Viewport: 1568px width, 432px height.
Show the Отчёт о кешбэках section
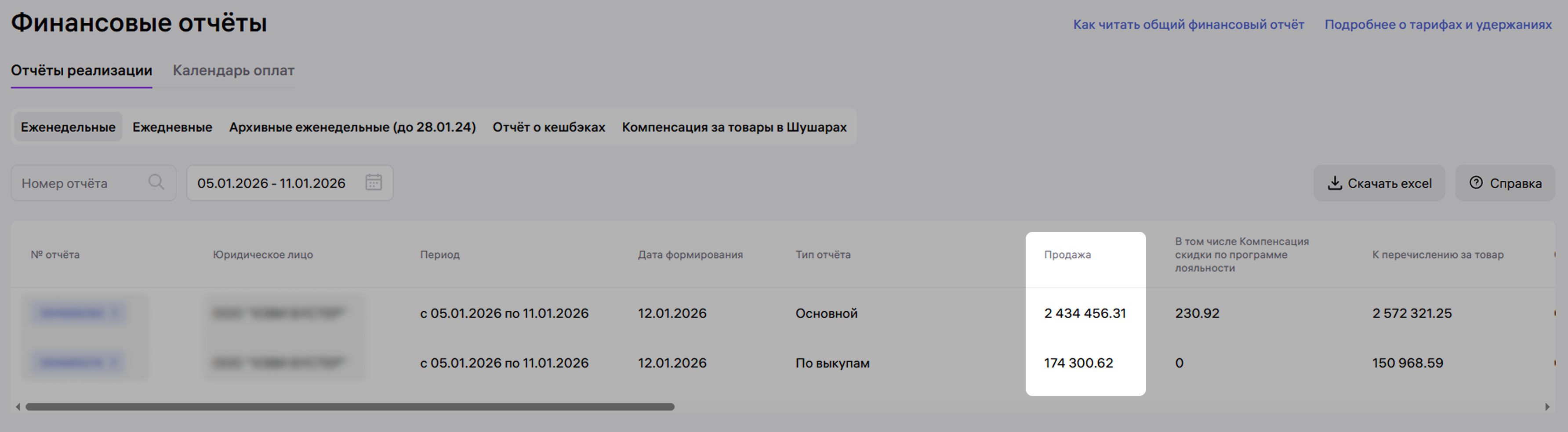point(548,127)
